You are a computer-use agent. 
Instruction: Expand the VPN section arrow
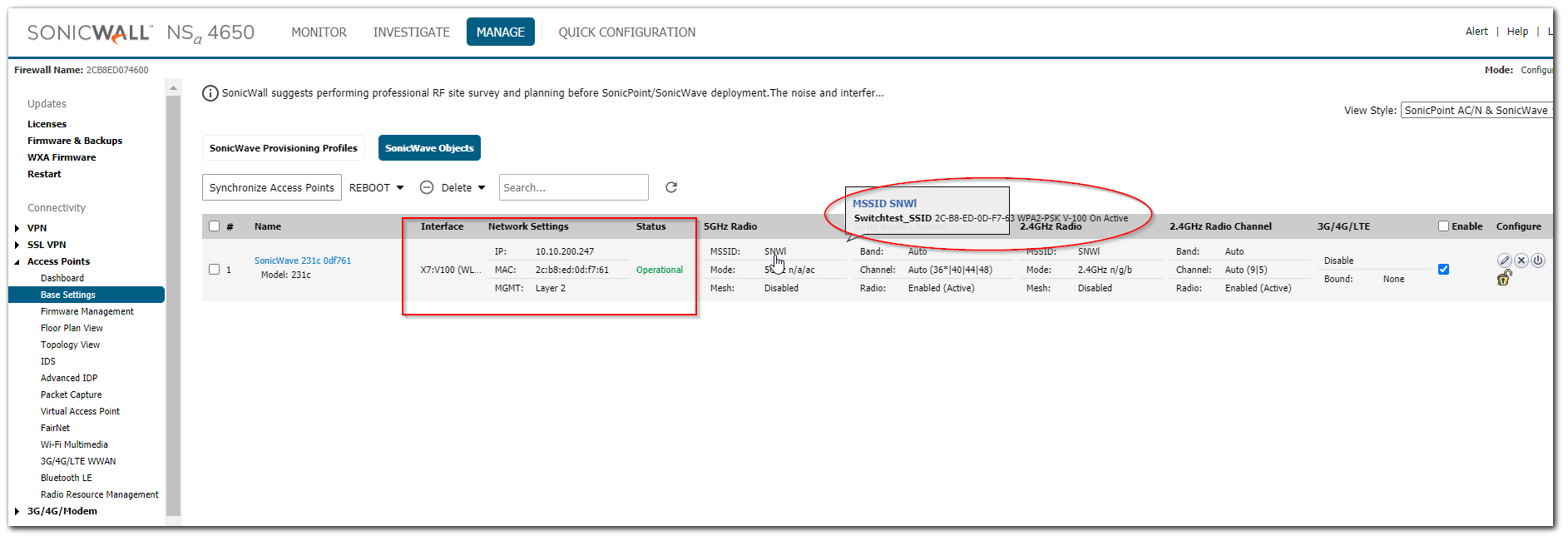(x=17, y=228)
